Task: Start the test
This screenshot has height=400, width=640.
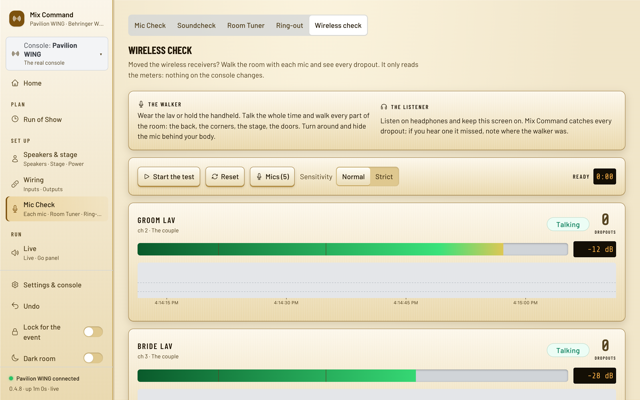Action: click(169, 177)
